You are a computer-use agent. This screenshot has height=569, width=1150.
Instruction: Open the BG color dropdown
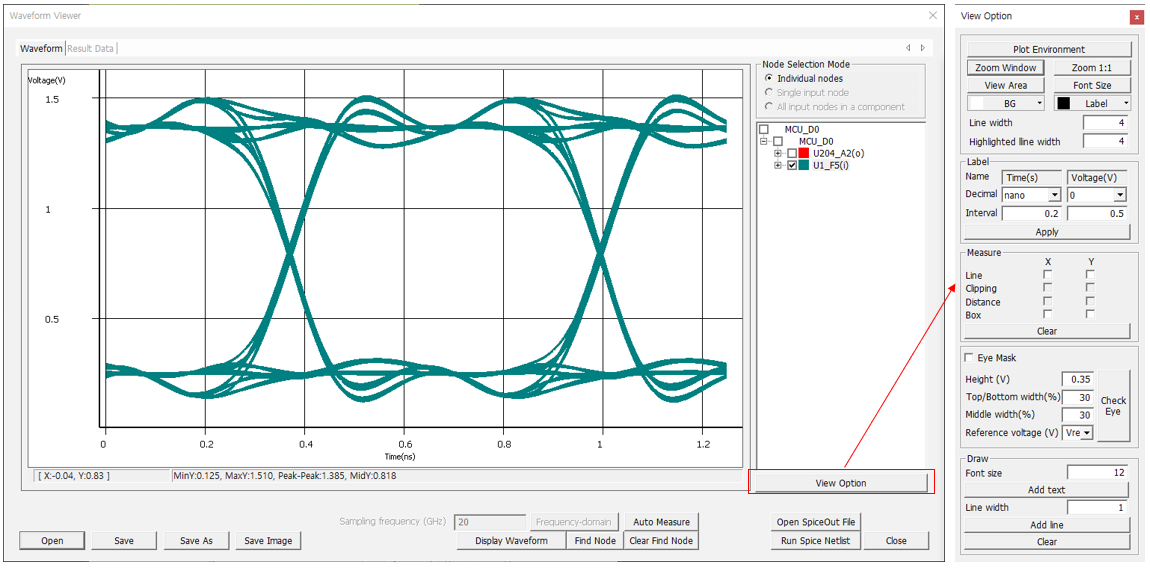click(1040, 104)
